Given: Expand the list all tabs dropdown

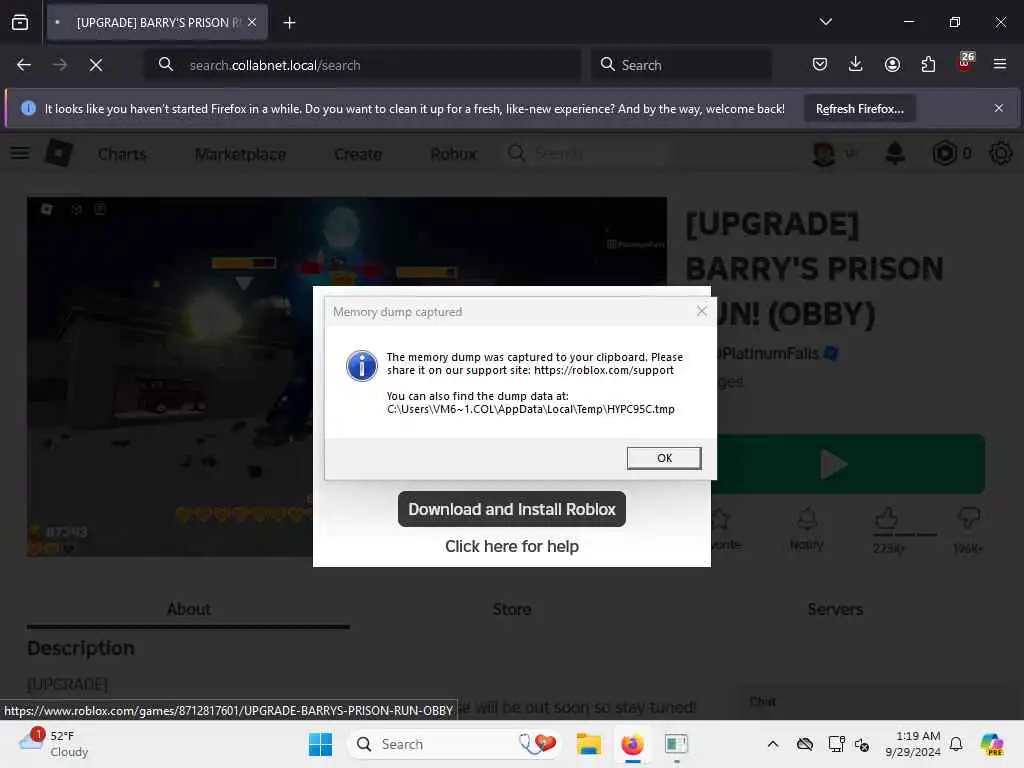Looking at the screenshot, I should (825, 22).
